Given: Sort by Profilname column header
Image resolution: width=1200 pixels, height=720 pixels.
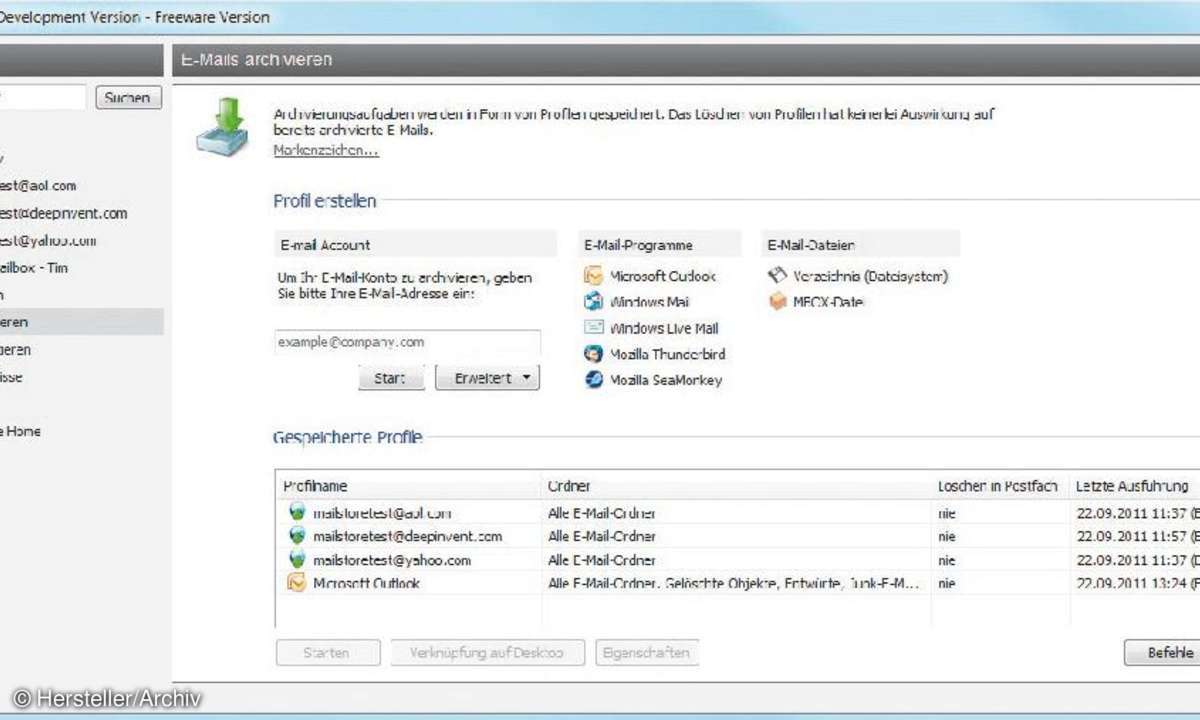Looking at the screenshot, I should coord(408,486).
